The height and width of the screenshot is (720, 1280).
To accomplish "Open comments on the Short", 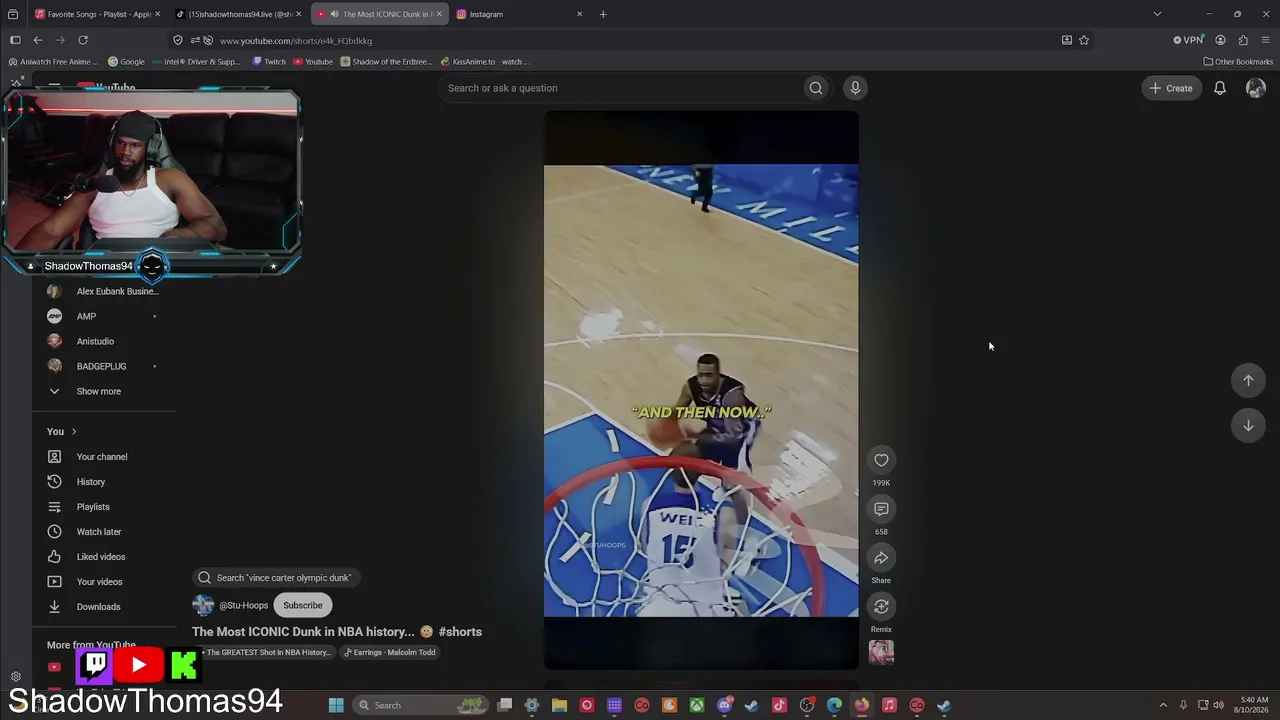I will click(x=881, y=509).
